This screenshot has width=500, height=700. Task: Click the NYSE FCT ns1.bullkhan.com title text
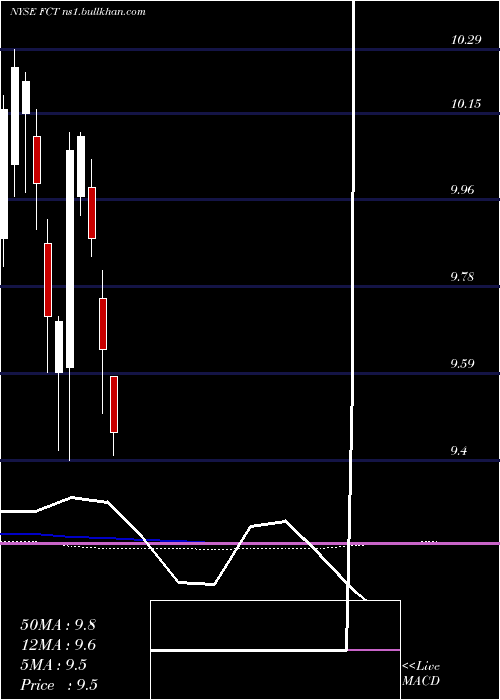pos(78,11)
